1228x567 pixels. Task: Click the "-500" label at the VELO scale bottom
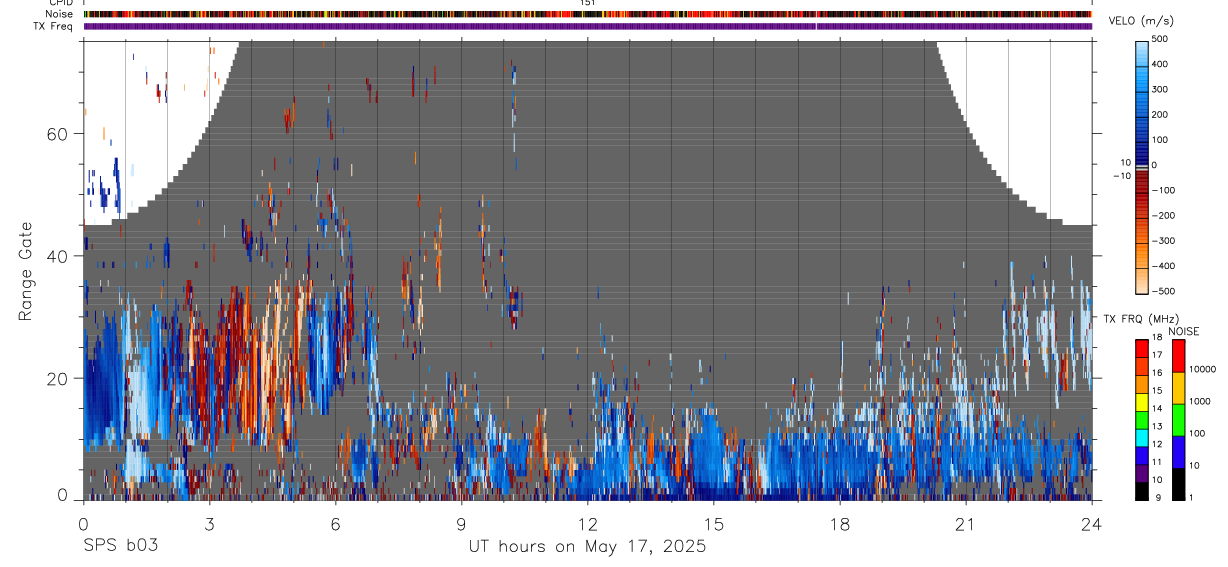tap(1162, 292)
